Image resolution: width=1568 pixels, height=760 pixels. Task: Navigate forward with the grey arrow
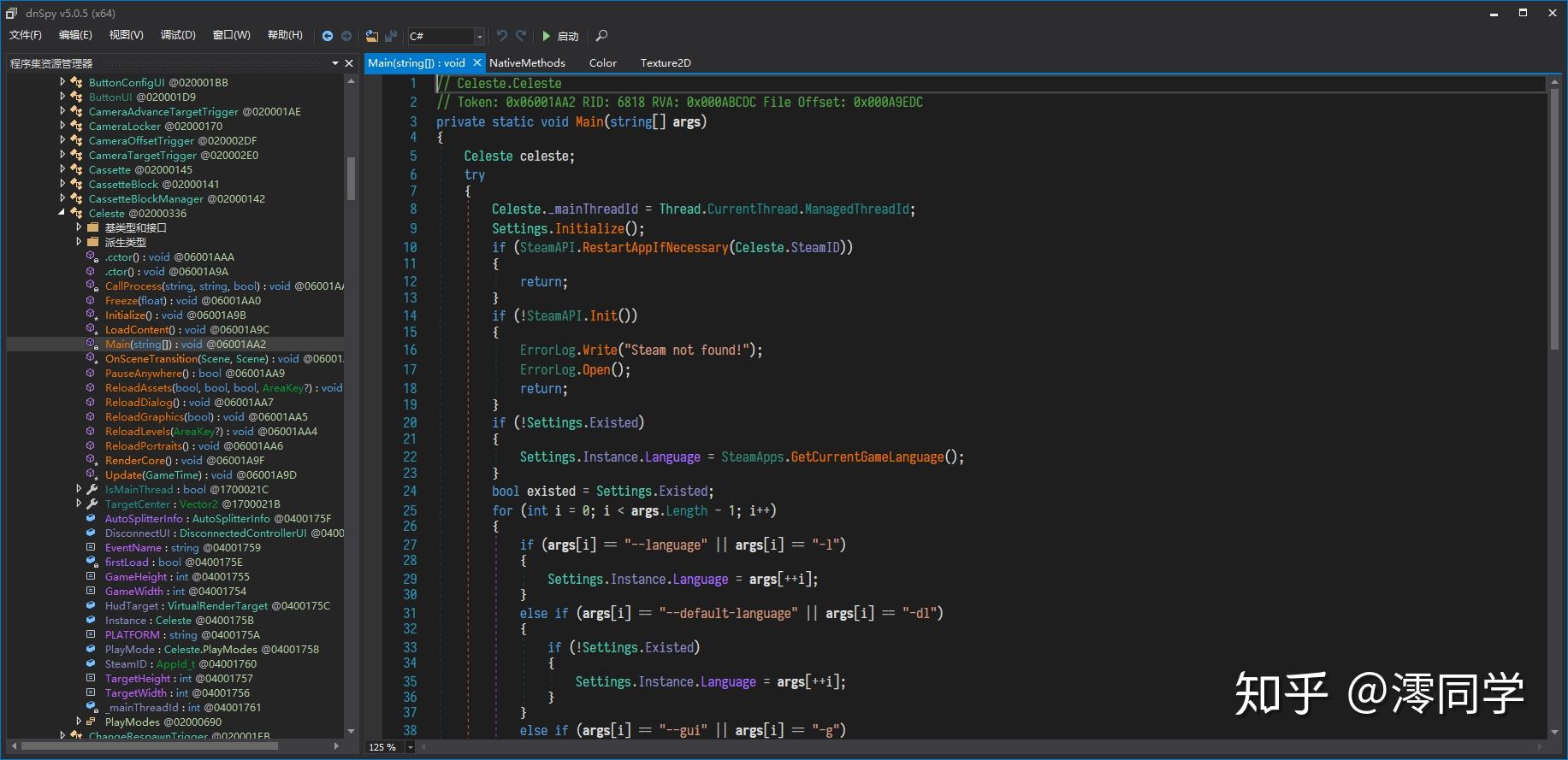(346, 36)
